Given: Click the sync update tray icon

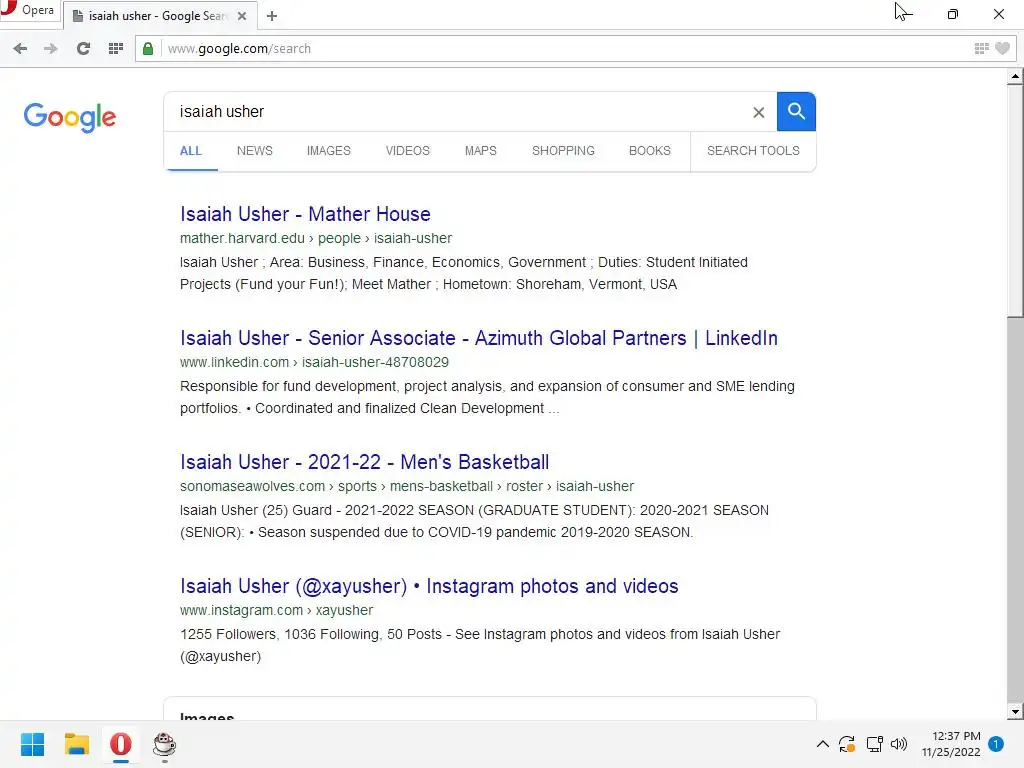Looking at the screenshot, I should pos(847,744).
